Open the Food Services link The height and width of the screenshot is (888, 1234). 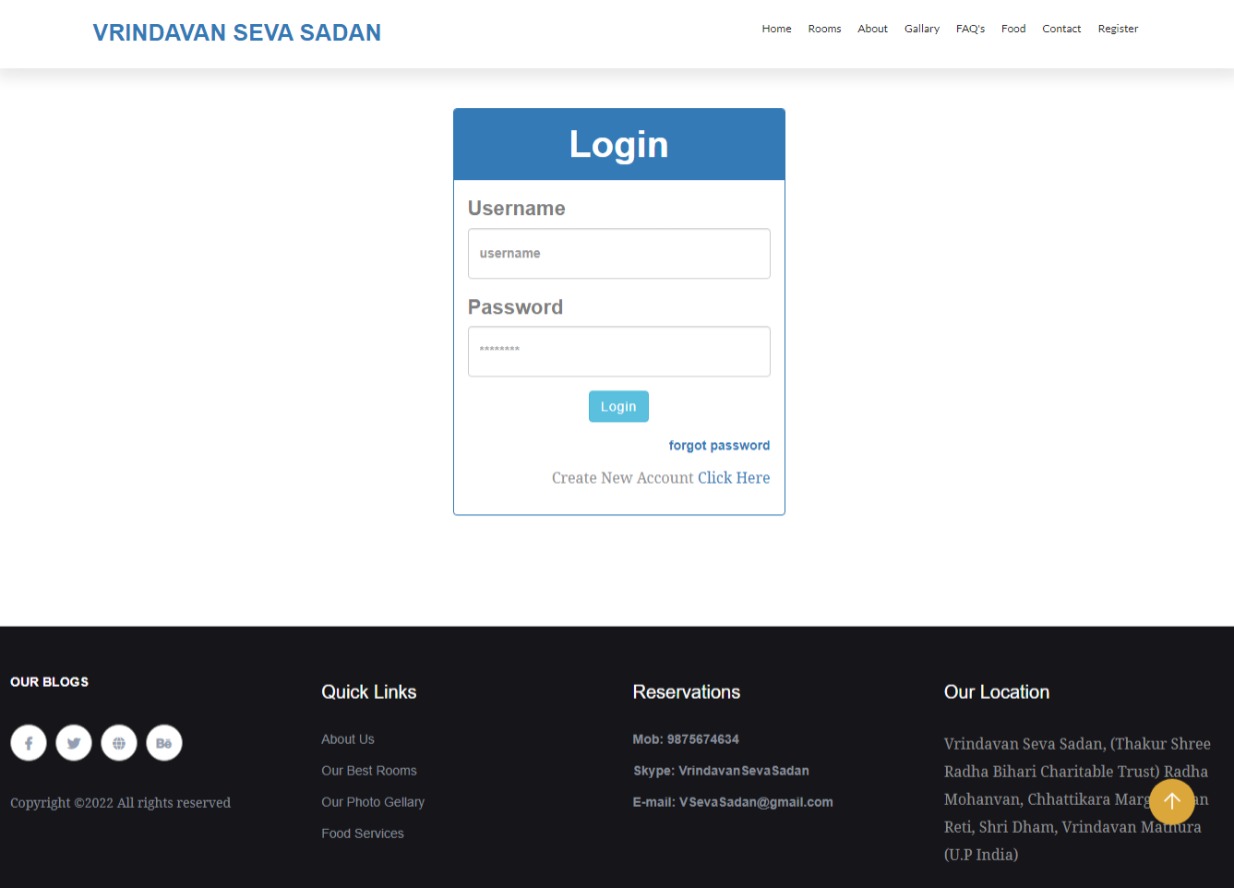pyautogui.click(x=362, y=833)
